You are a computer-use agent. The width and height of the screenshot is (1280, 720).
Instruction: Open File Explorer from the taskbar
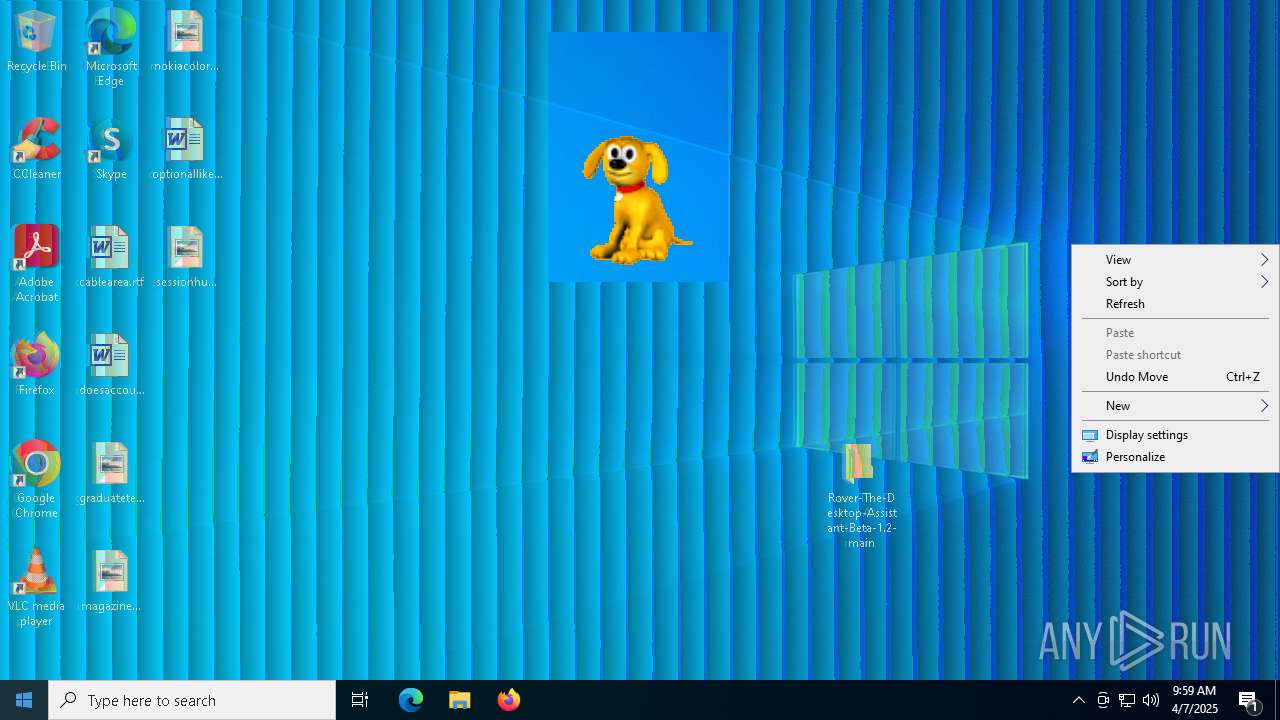[x=460, y=700]
